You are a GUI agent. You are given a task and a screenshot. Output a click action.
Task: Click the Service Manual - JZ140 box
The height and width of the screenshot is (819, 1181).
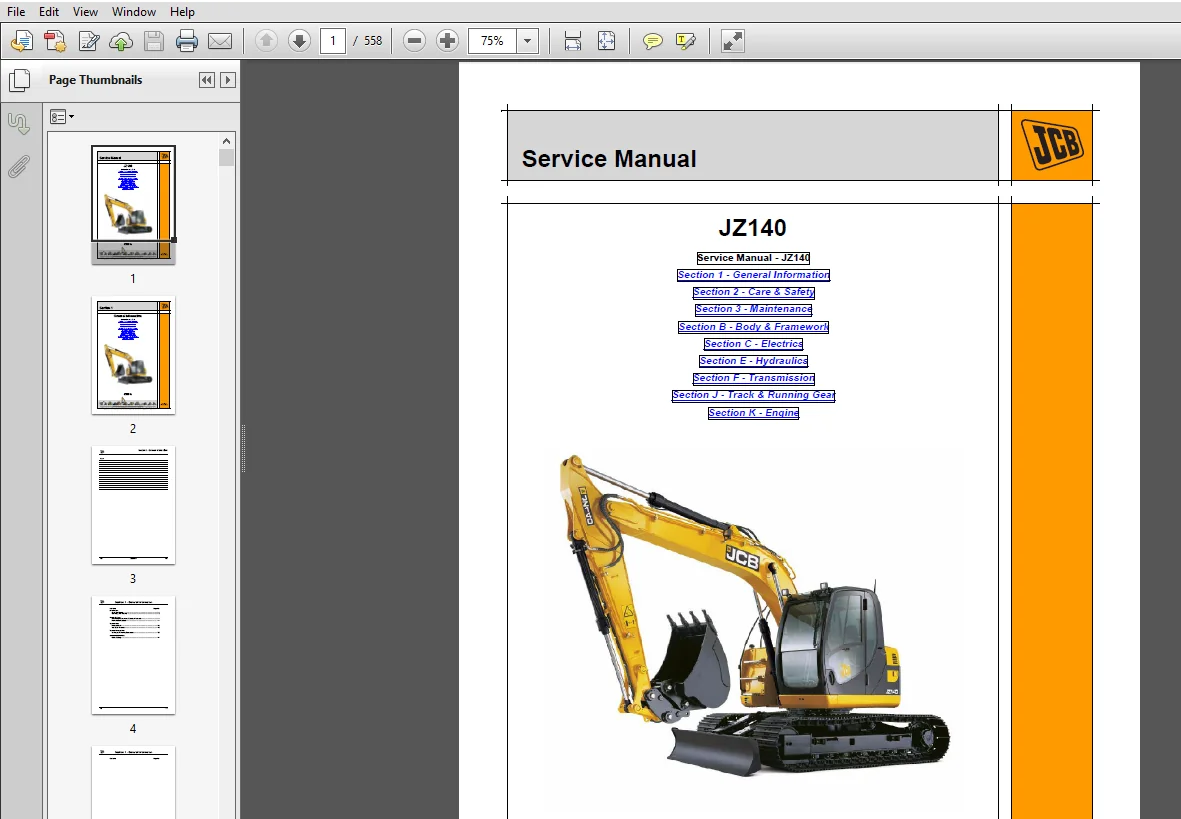753,258
